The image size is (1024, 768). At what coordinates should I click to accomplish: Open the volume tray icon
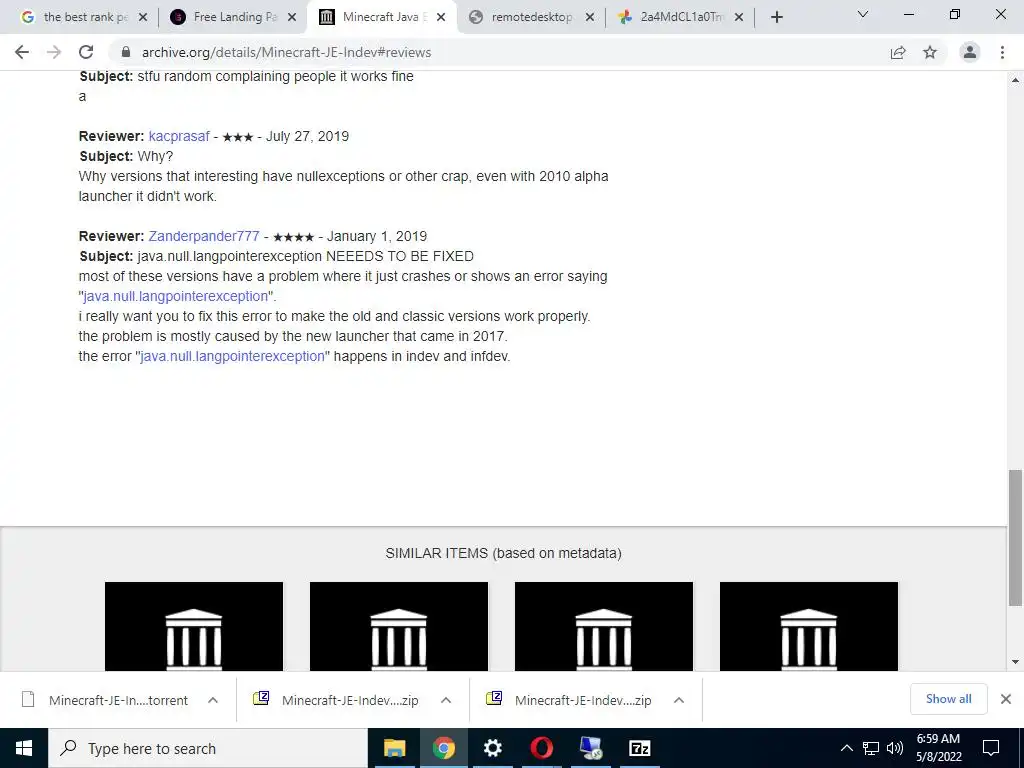point(895,748)
